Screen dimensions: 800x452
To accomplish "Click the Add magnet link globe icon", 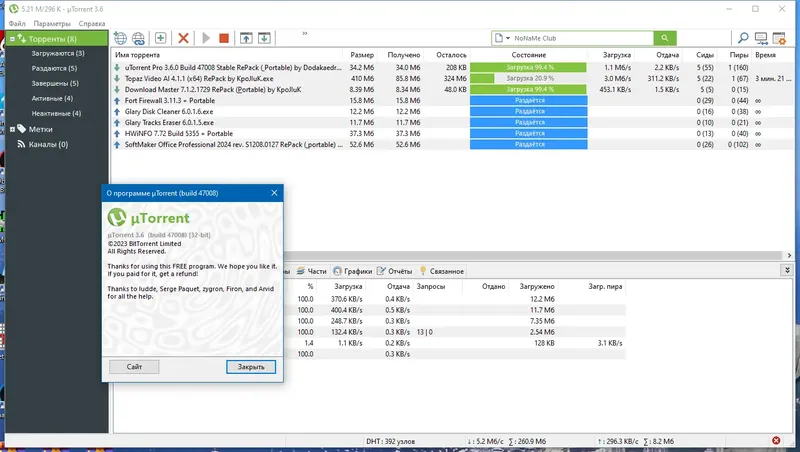I will click(138, 38).
